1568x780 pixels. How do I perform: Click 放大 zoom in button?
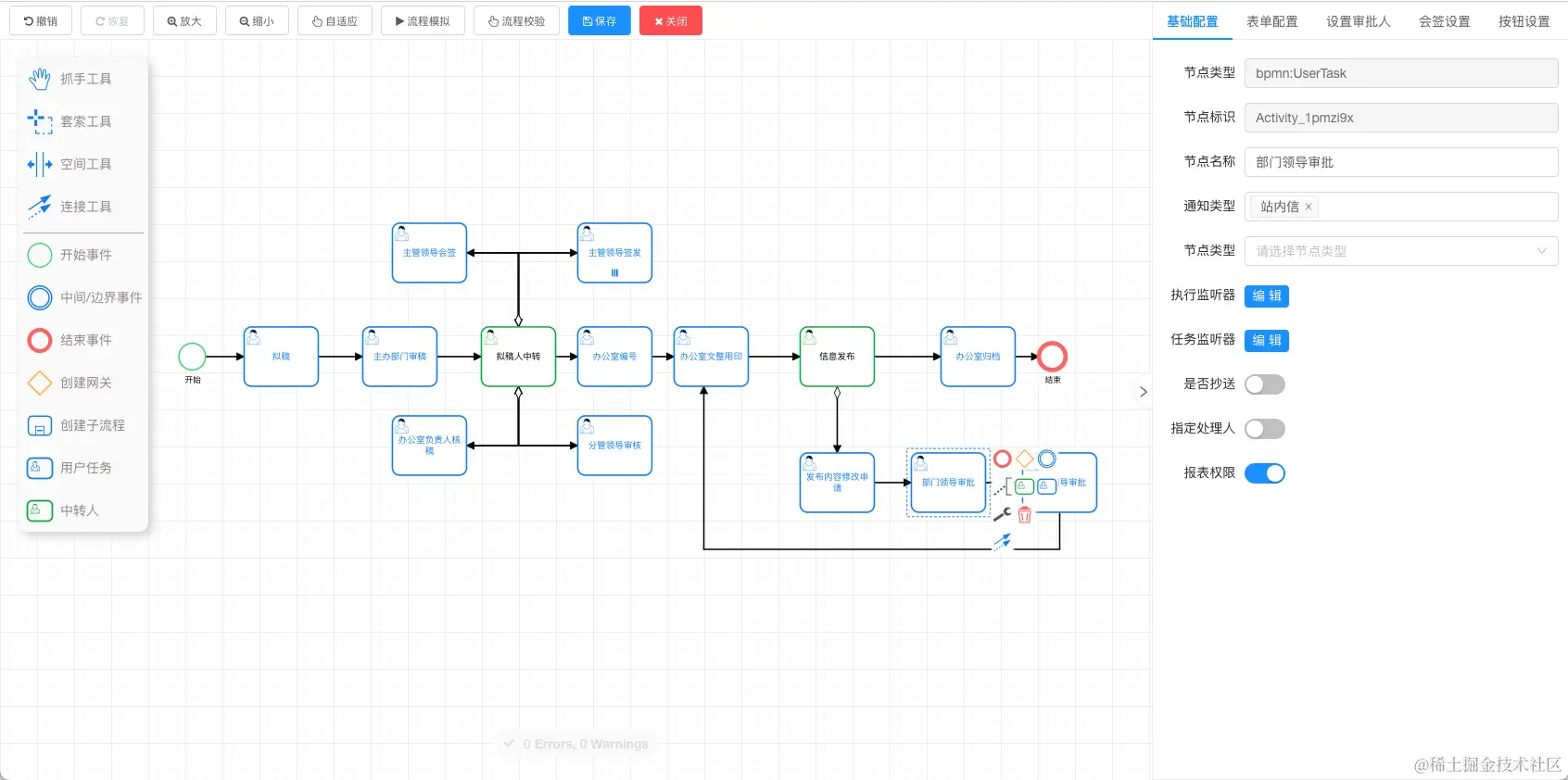point(184,20)
